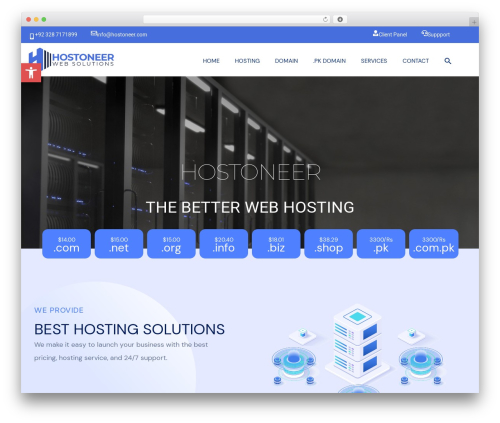Image resolution: width=500 pixels, height=423 pixels.
Task: Open the accessibility widget icon
Action: coord(31,72)
